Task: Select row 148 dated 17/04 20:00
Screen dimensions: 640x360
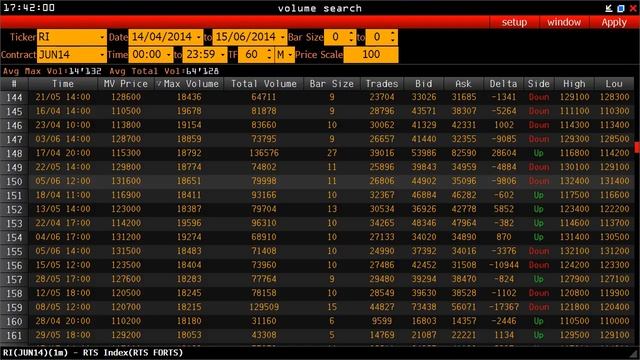Action: pos(317,153)
